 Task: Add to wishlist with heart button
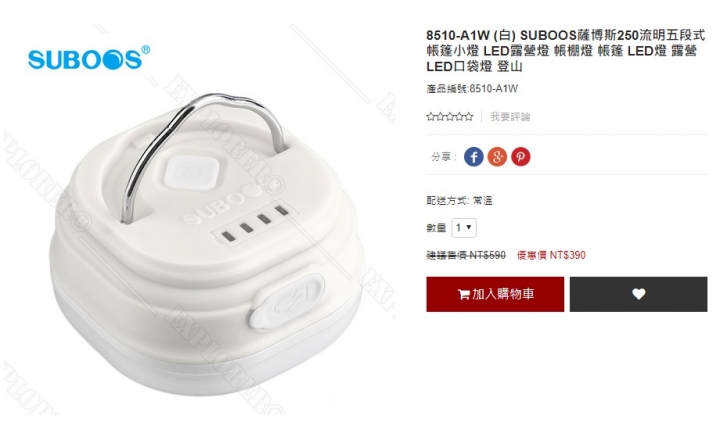pyautogui.click(x=638, y=294)
